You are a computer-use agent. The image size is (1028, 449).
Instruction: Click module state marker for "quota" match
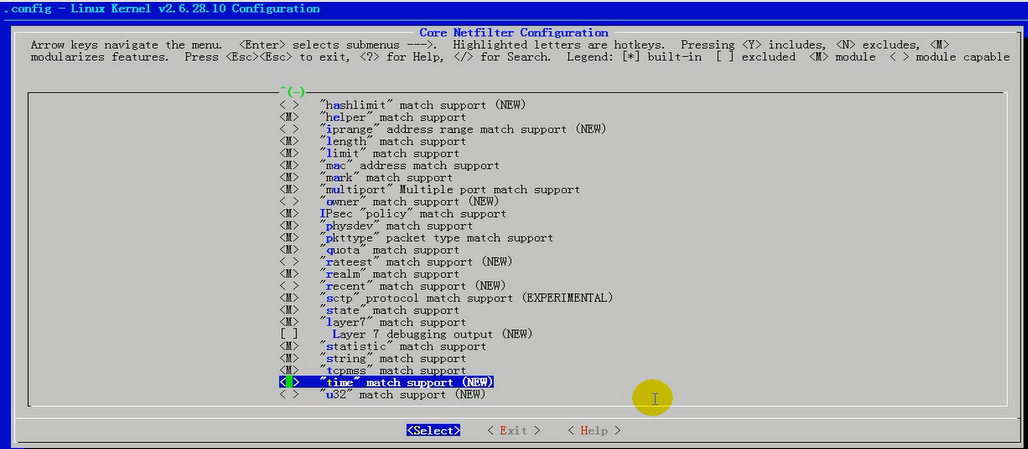[289, 250]
